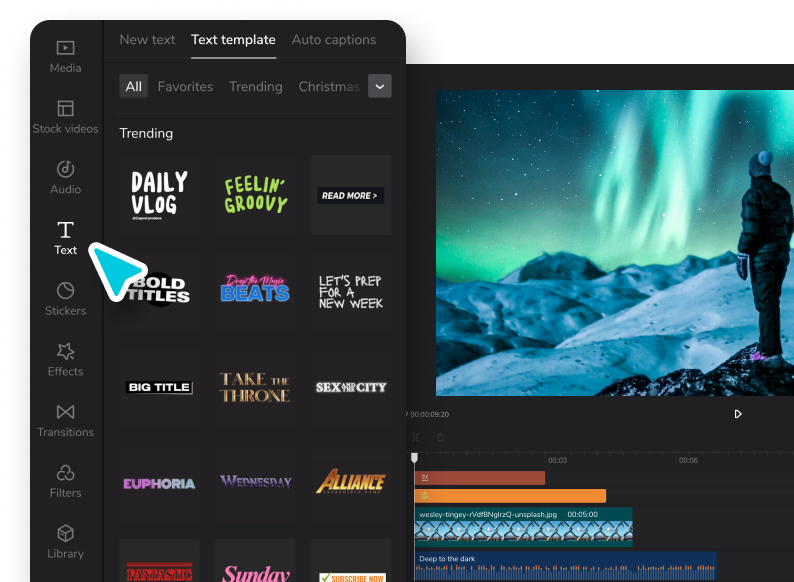
Task: Select the All category filter
Action: [134, 86]
